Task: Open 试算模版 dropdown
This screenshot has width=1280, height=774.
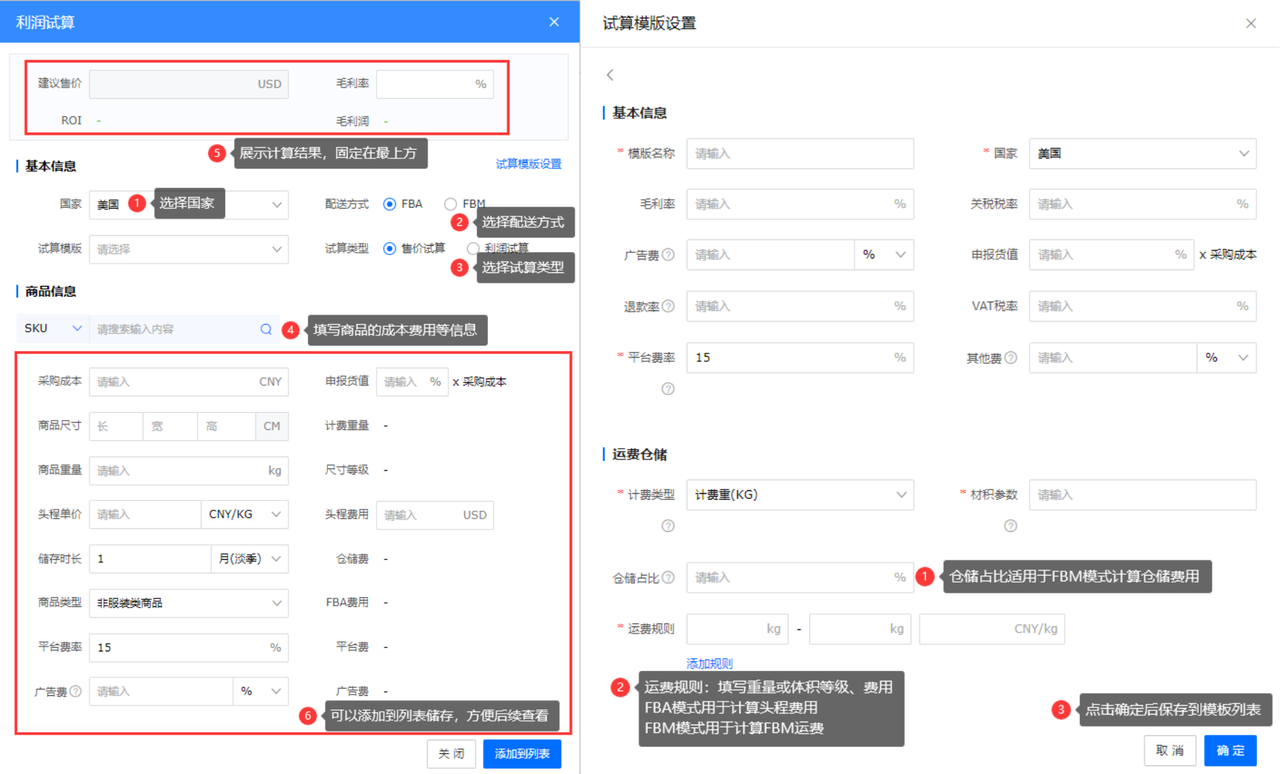Action: 189,249
